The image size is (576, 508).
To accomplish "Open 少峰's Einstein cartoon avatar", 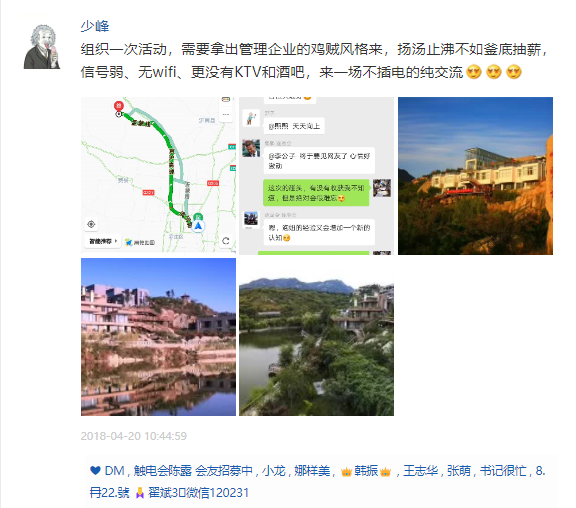I will pos(42,47).
